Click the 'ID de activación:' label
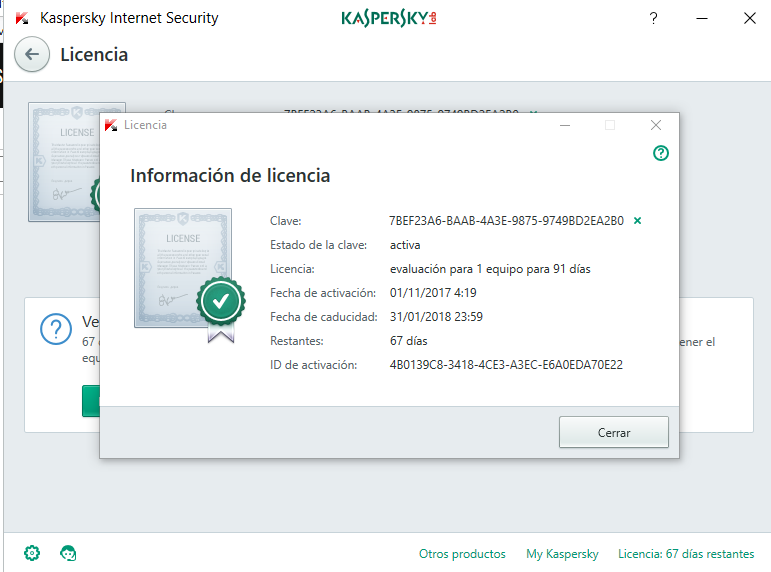 click(313, 364)
